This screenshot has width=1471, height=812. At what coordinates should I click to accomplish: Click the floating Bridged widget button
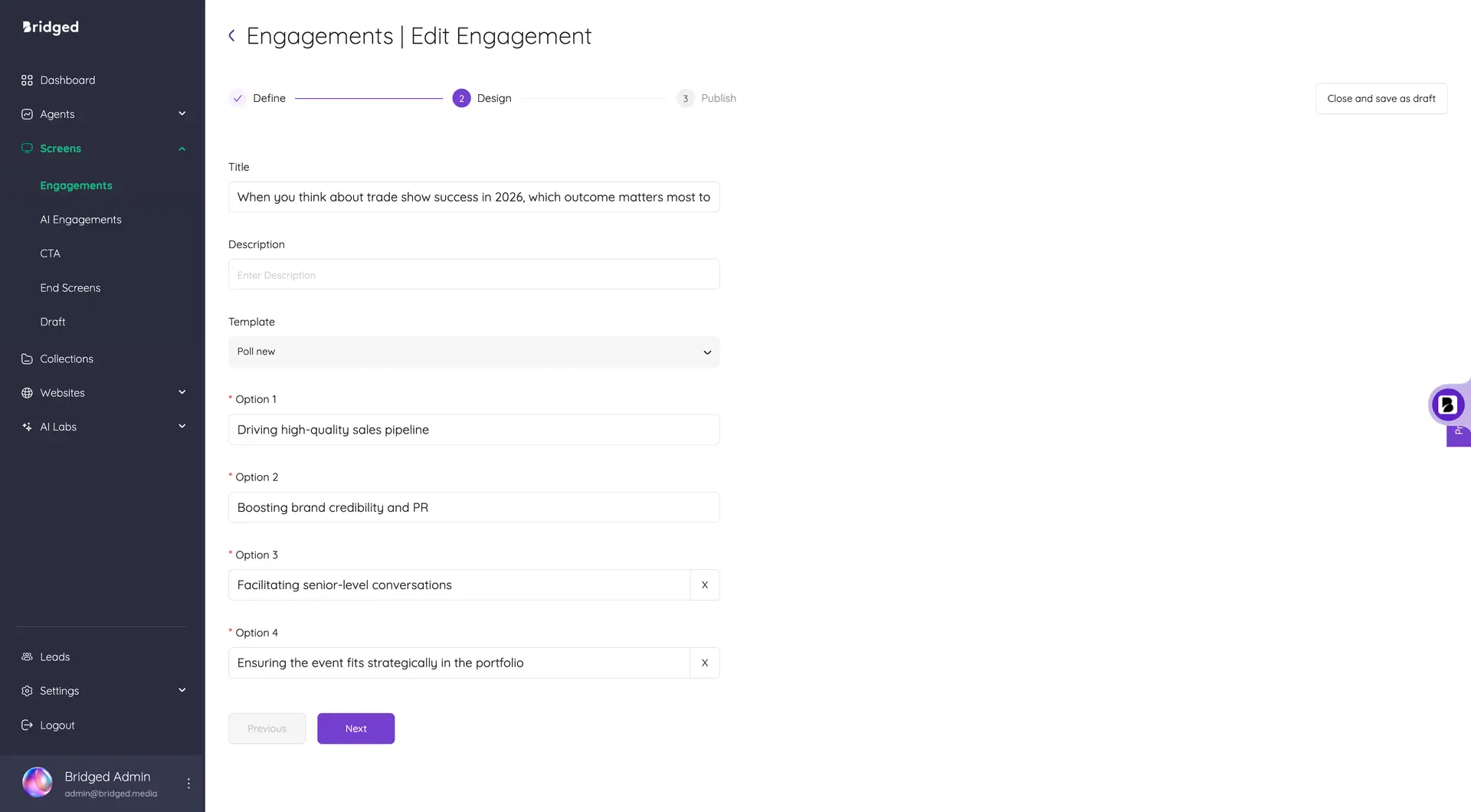(1446, 404)
